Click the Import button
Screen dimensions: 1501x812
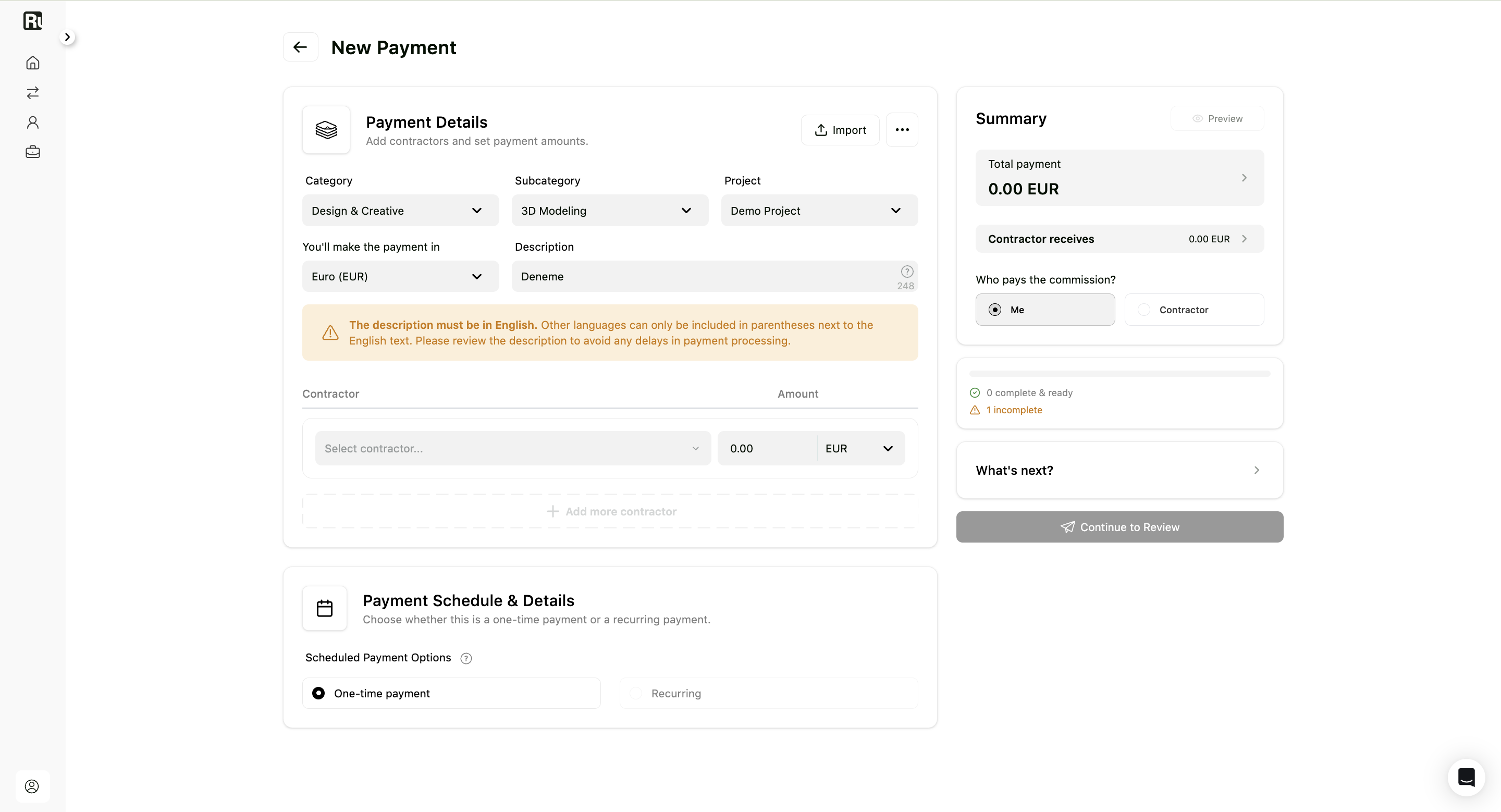(x=840, y=130)
